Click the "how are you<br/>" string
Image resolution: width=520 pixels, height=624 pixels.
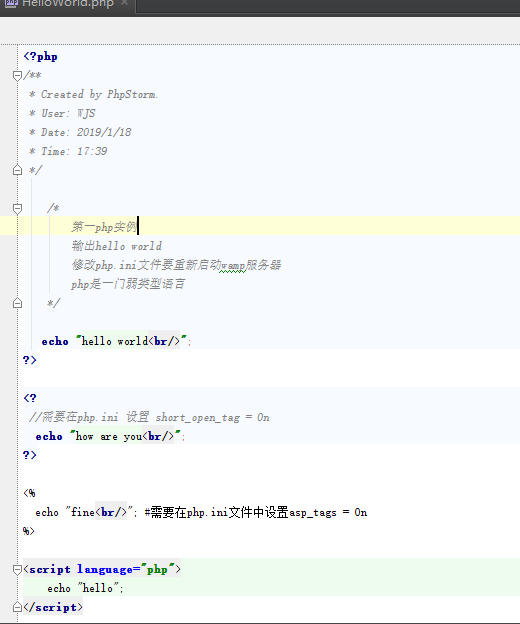125,437
